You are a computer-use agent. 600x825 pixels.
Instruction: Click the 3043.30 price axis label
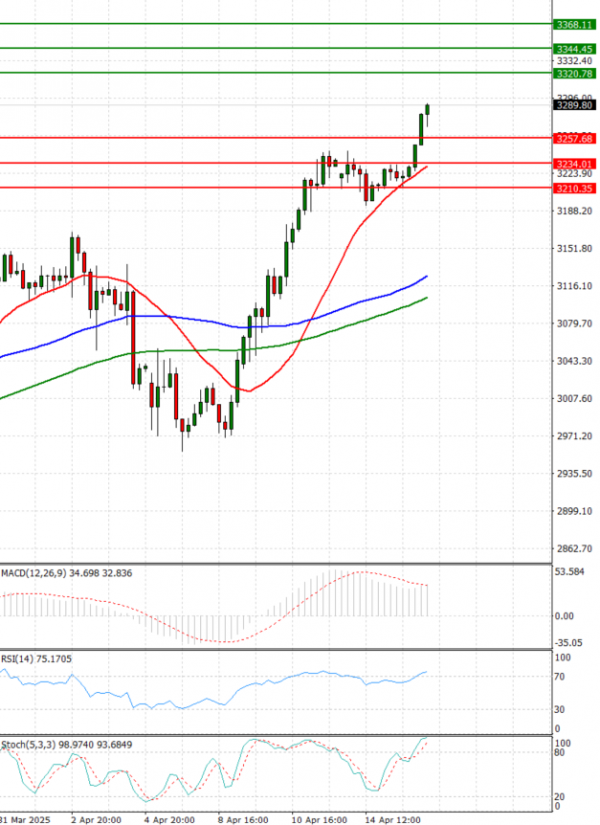(573, 361)
